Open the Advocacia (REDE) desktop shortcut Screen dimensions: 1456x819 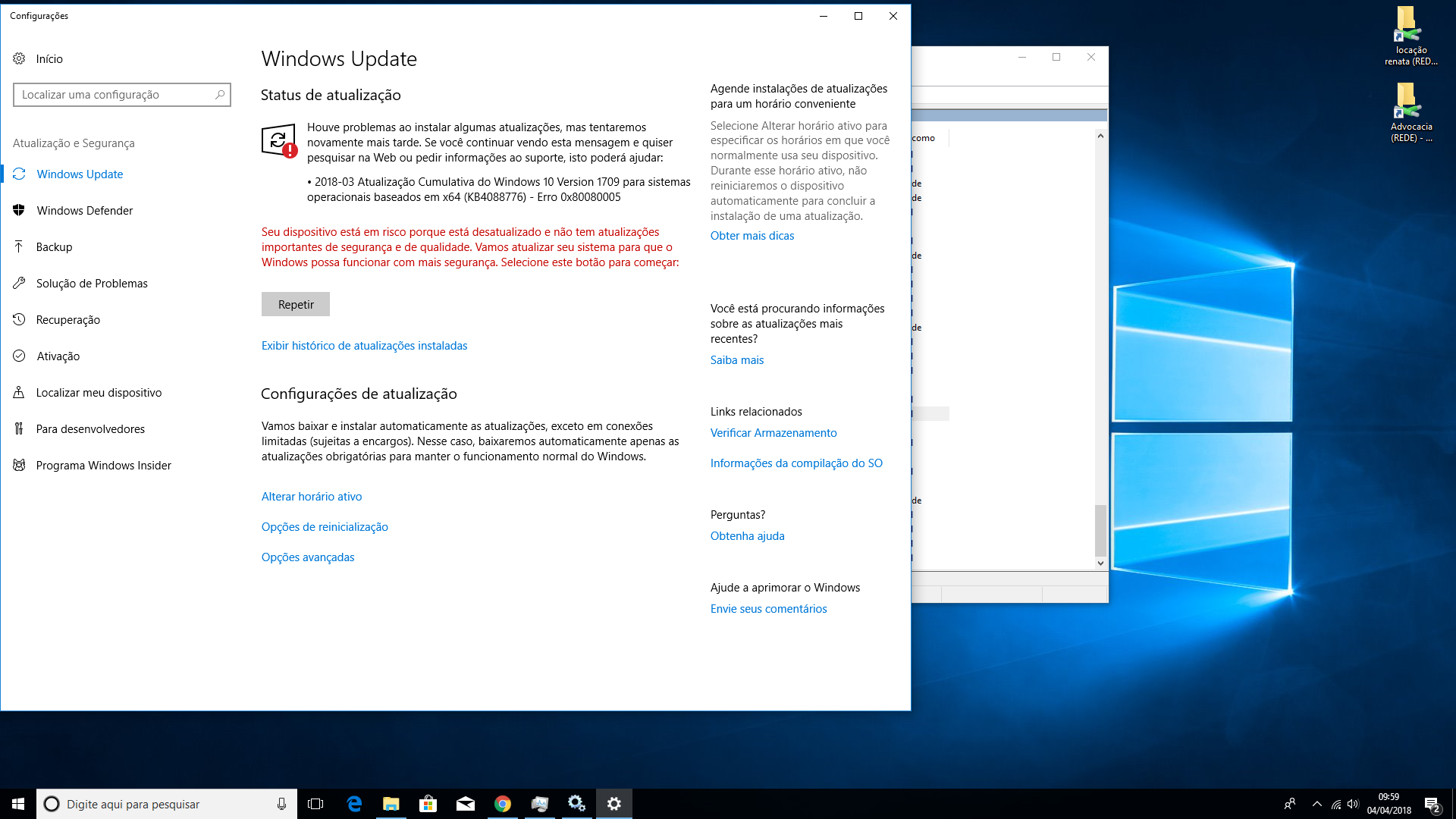click(1410, 112)
